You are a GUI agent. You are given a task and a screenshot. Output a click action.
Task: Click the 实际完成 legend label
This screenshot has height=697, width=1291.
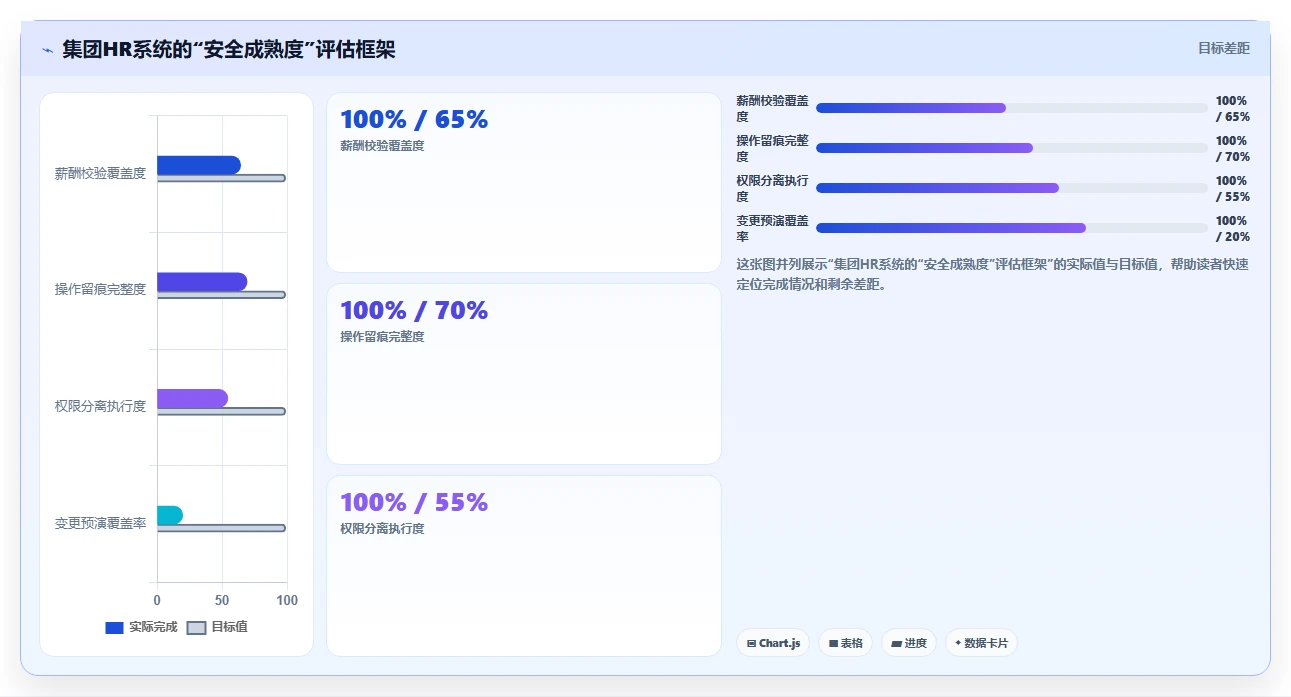tap(153, 628)
